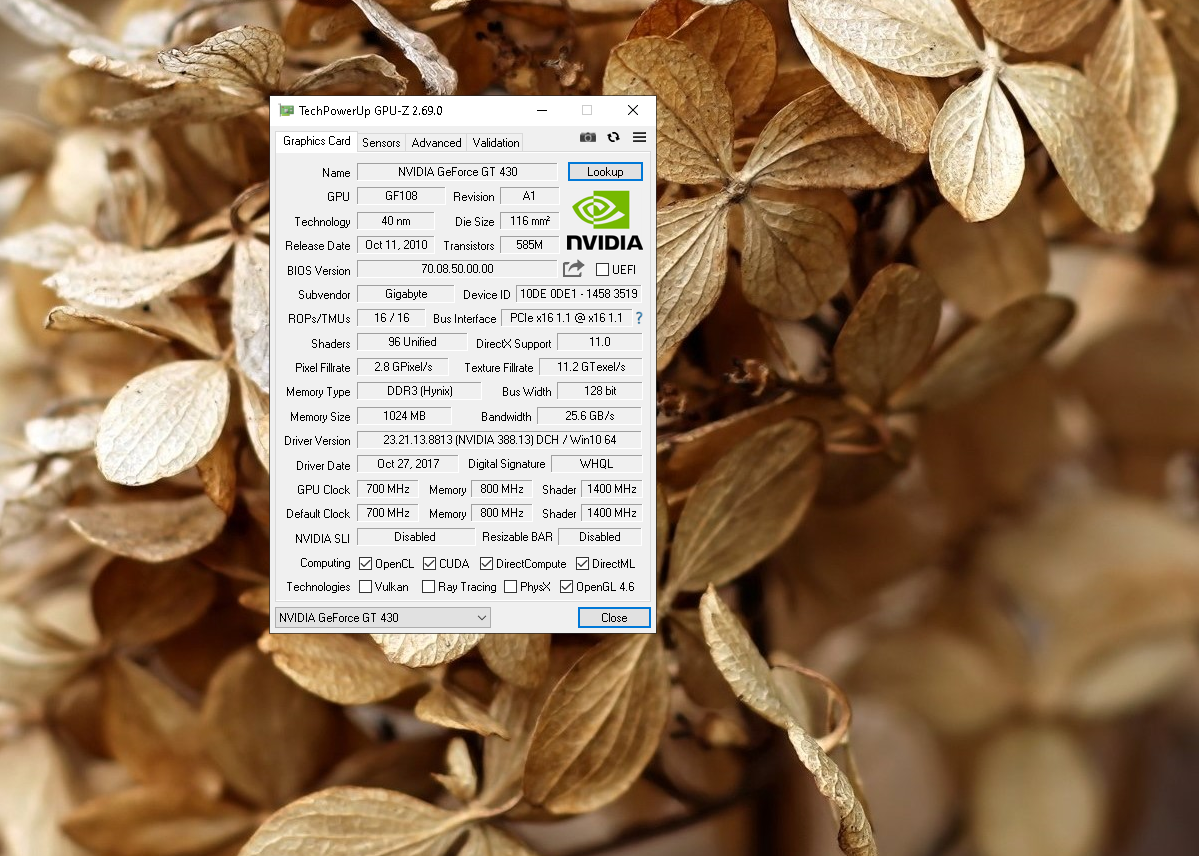Enable the Vulkan checkbox
The height and width of the screenshot is (856, 1199).
point(366,587)
